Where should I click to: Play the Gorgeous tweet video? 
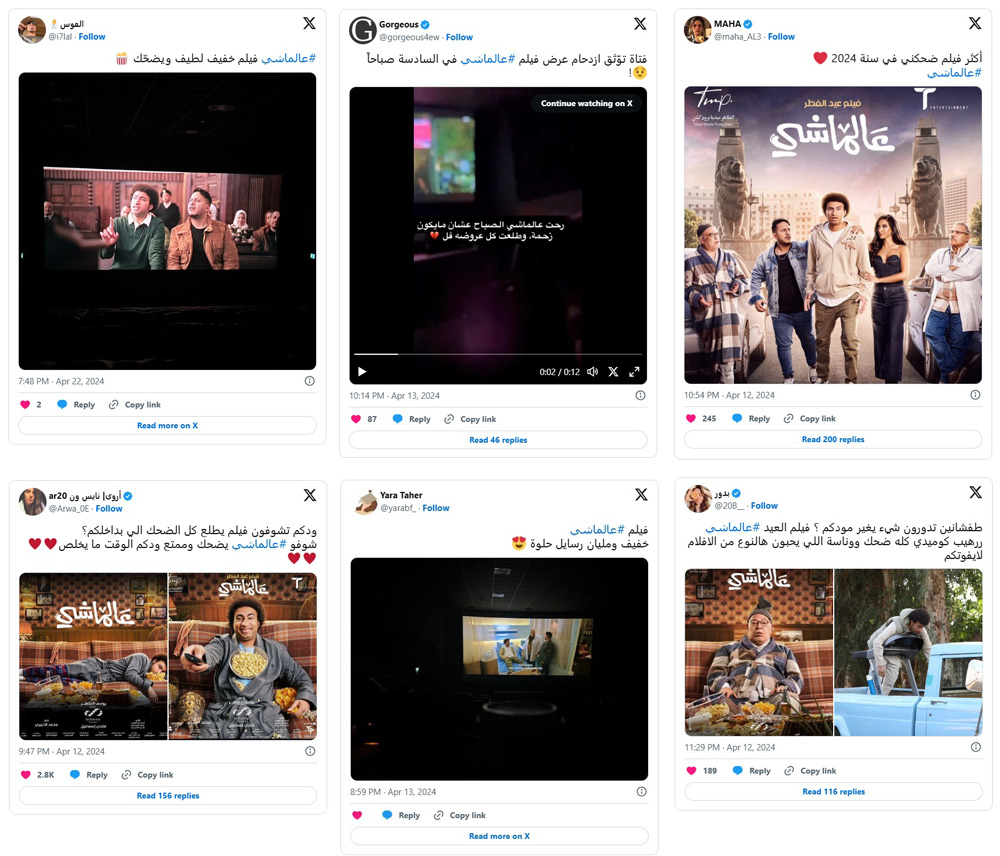click(x=362, y=372)
